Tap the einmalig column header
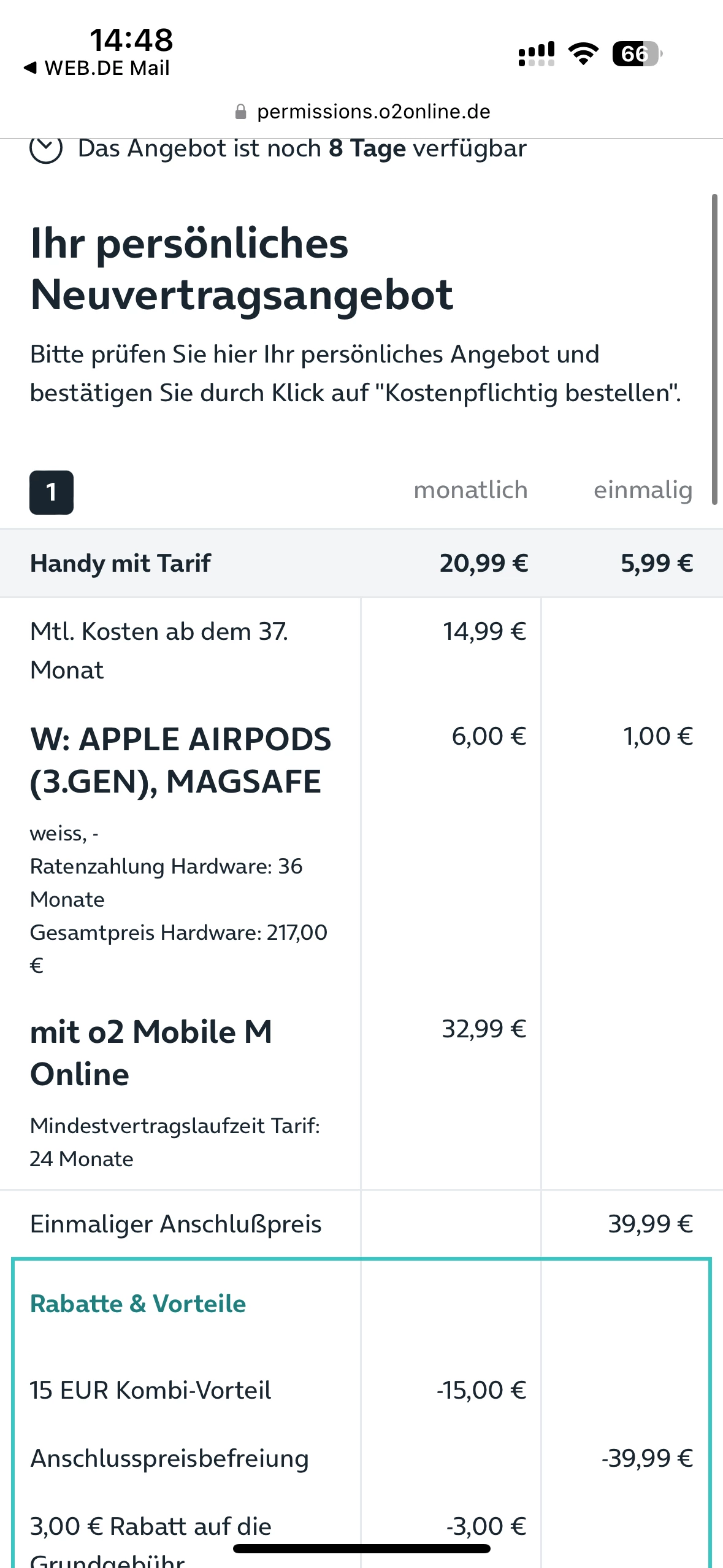This screenshot has height=1568, width=723. pyautogui.click(x=643, y=490)
